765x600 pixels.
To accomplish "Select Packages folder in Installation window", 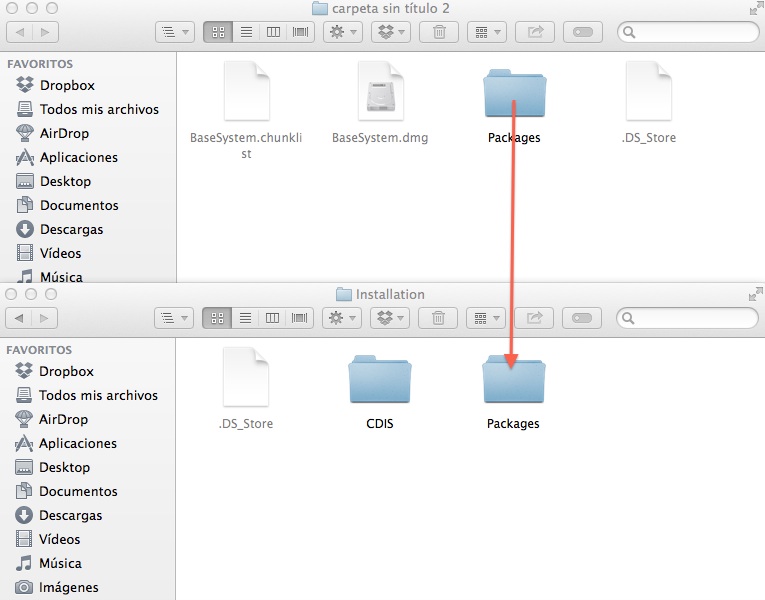I will click(514, 380).
